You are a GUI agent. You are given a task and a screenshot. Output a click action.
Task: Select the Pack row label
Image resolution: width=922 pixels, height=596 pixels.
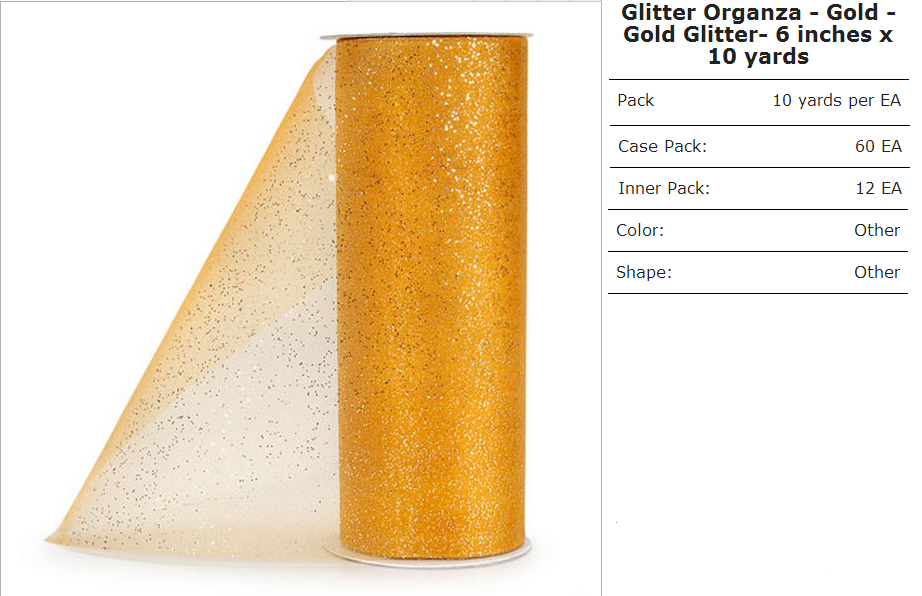[635, 101]
